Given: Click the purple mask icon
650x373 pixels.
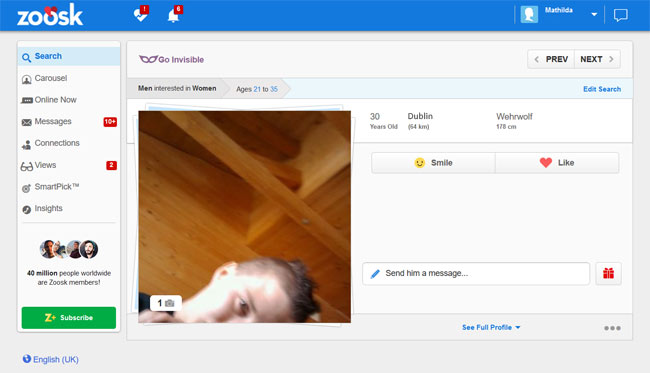Looking at the screenshot, I should (148, 59).
